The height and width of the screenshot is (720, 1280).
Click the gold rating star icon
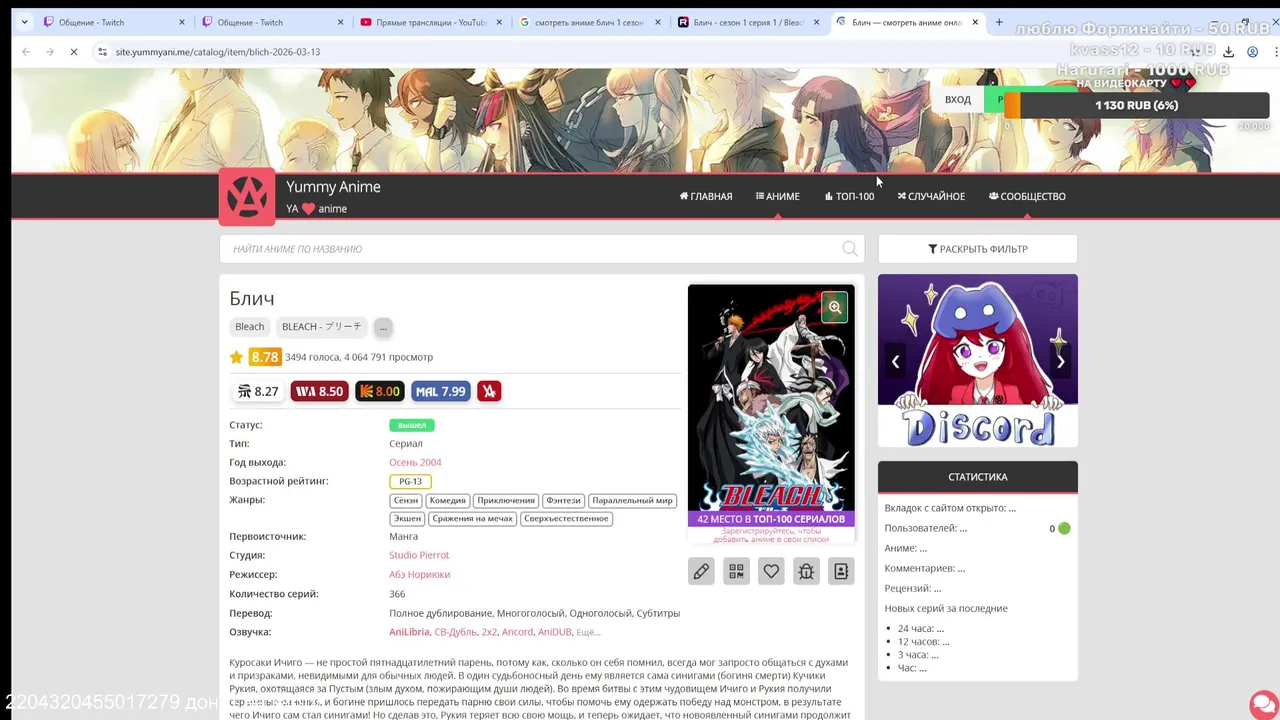tap(236, 357)
